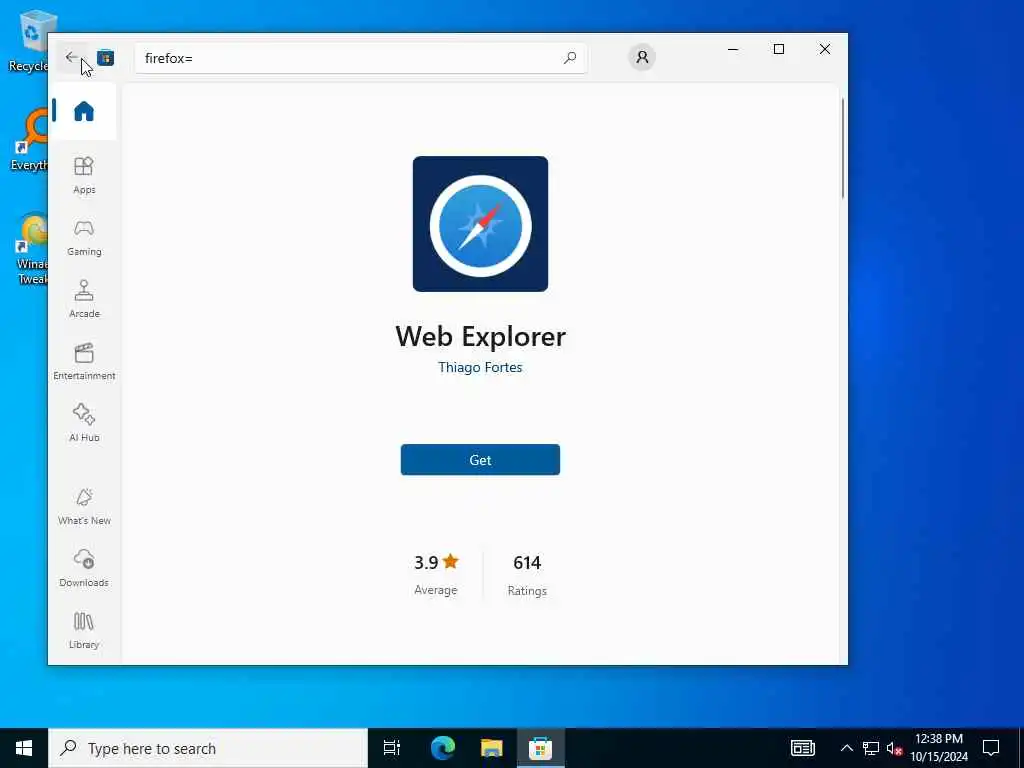Minimize the Microsoft Store window
1024x768 pixels.
pos(733,49)
